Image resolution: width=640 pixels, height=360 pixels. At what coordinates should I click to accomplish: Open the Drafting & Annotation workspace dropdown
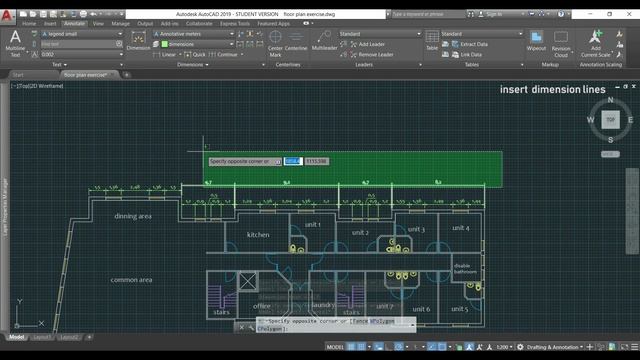(555, 347)
